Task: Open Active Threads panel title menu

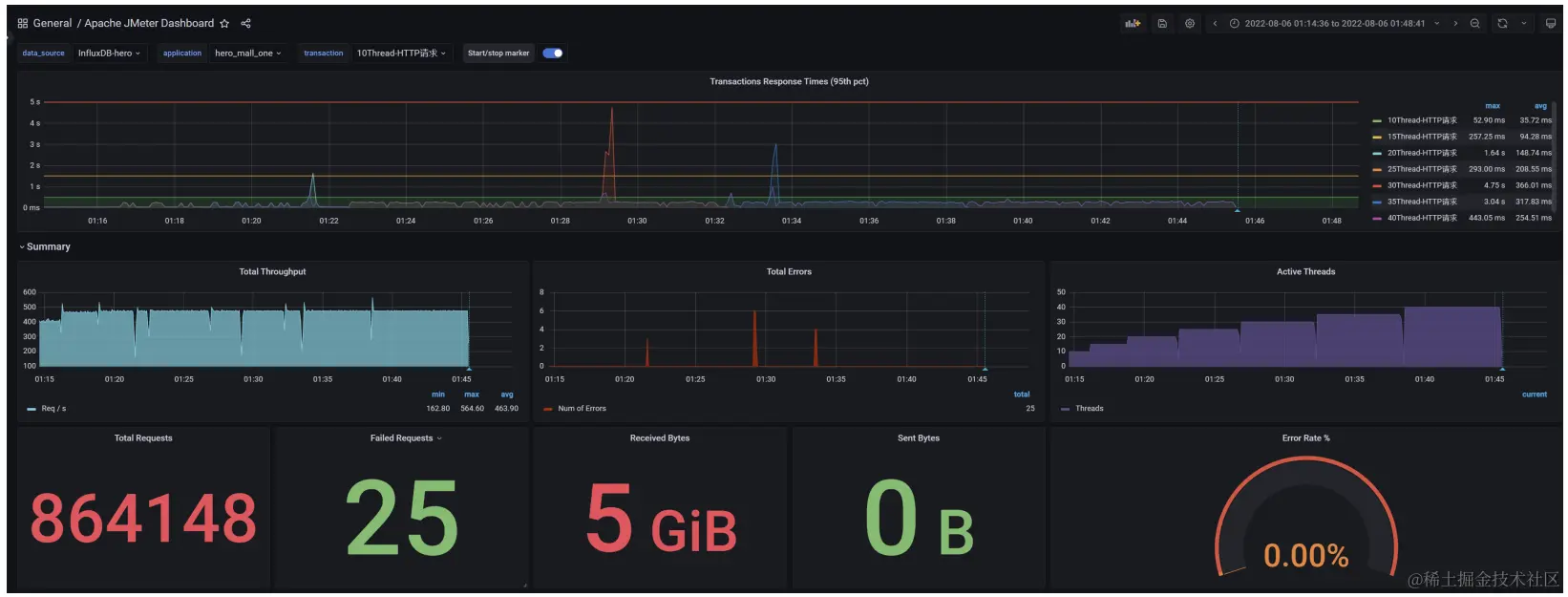Action: tap(1305, 272)
